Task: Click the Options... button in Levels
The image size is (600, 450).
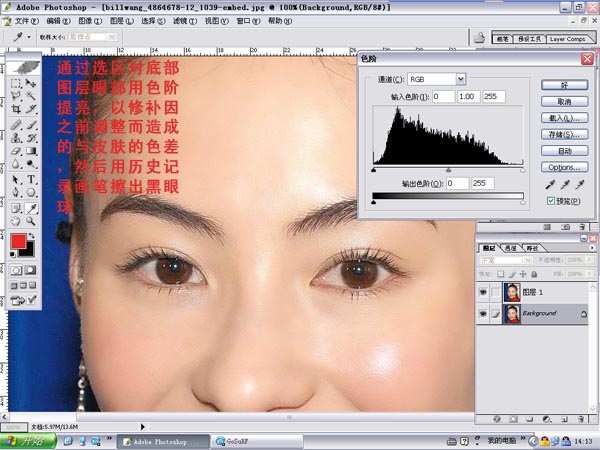Action: pyautogui.click(x=564, y=167)
